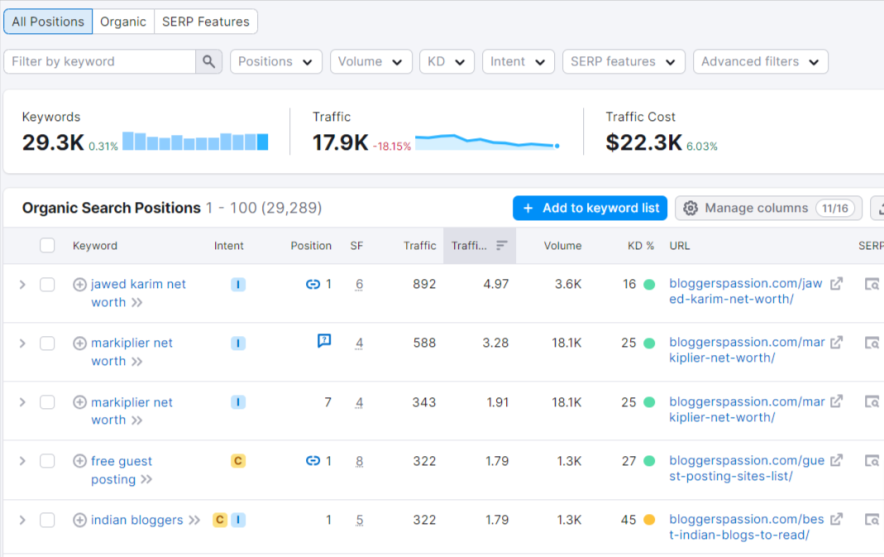Click the search magnifier icon beside keyword filter
Image resolution: width=884 pixels, height=557 pixels.
pyautogui.click(x=209, y=62)
